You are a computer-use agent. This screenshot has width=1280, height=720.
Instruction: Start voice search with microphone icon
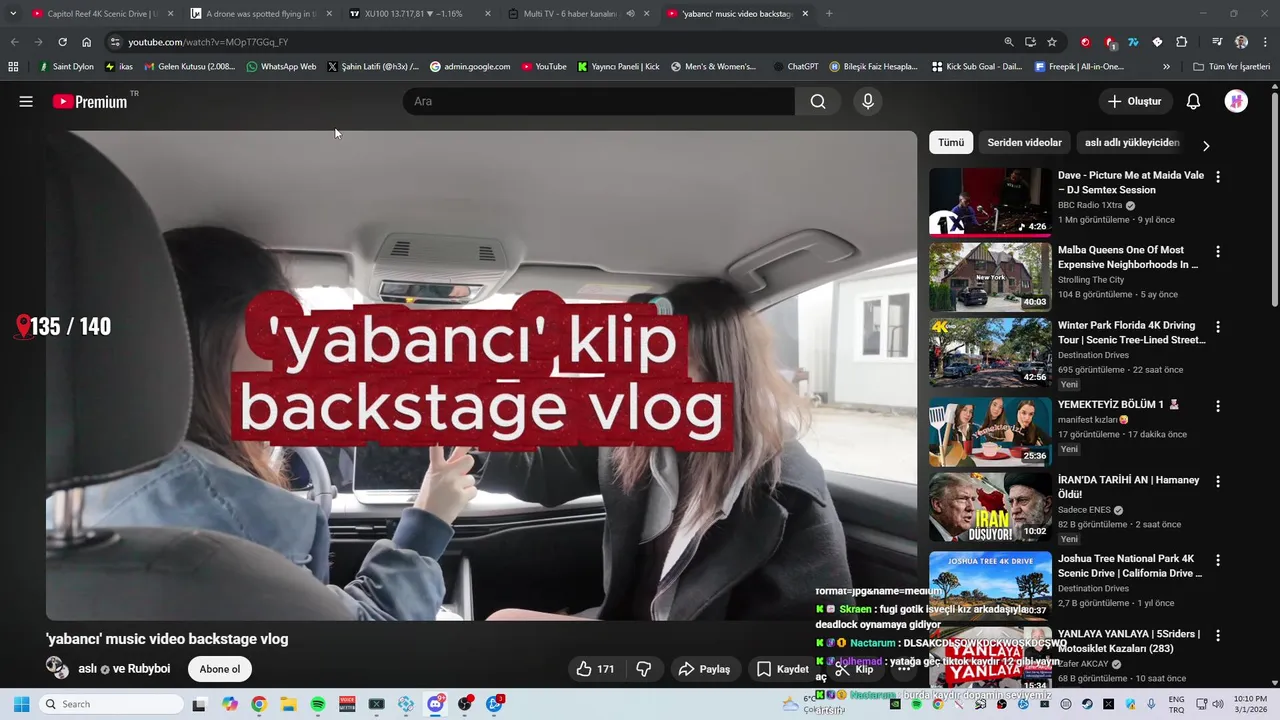click(868, 101)
